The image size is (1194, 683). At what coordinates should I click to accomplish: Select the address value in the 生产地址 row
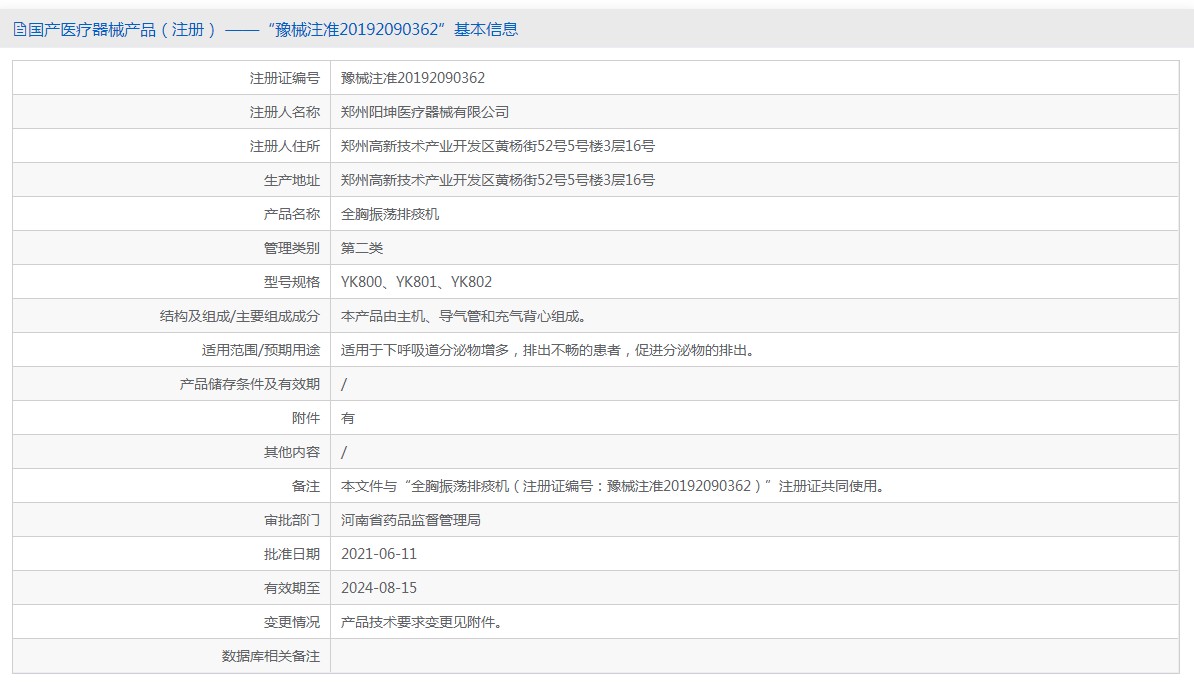[497, 180]
